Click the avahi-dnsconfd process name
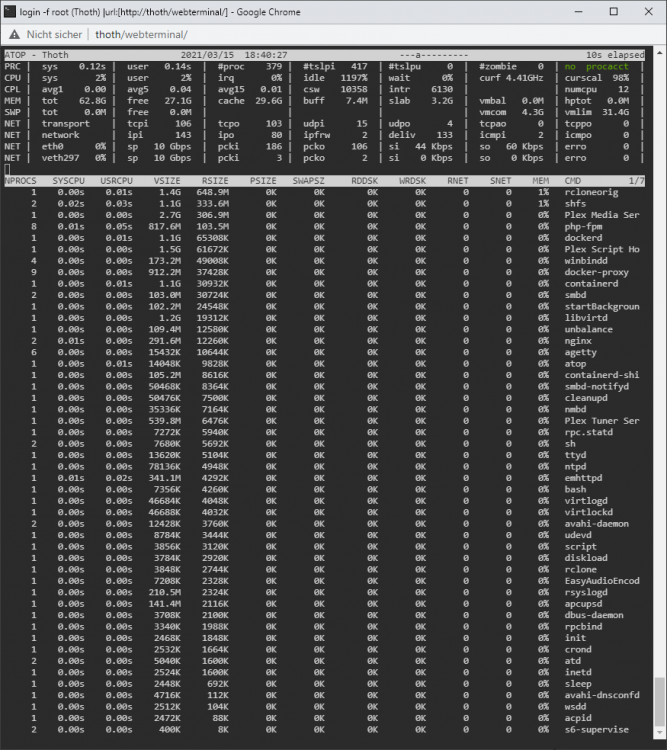This screenshot has height=750, width=667. (602, 695)
